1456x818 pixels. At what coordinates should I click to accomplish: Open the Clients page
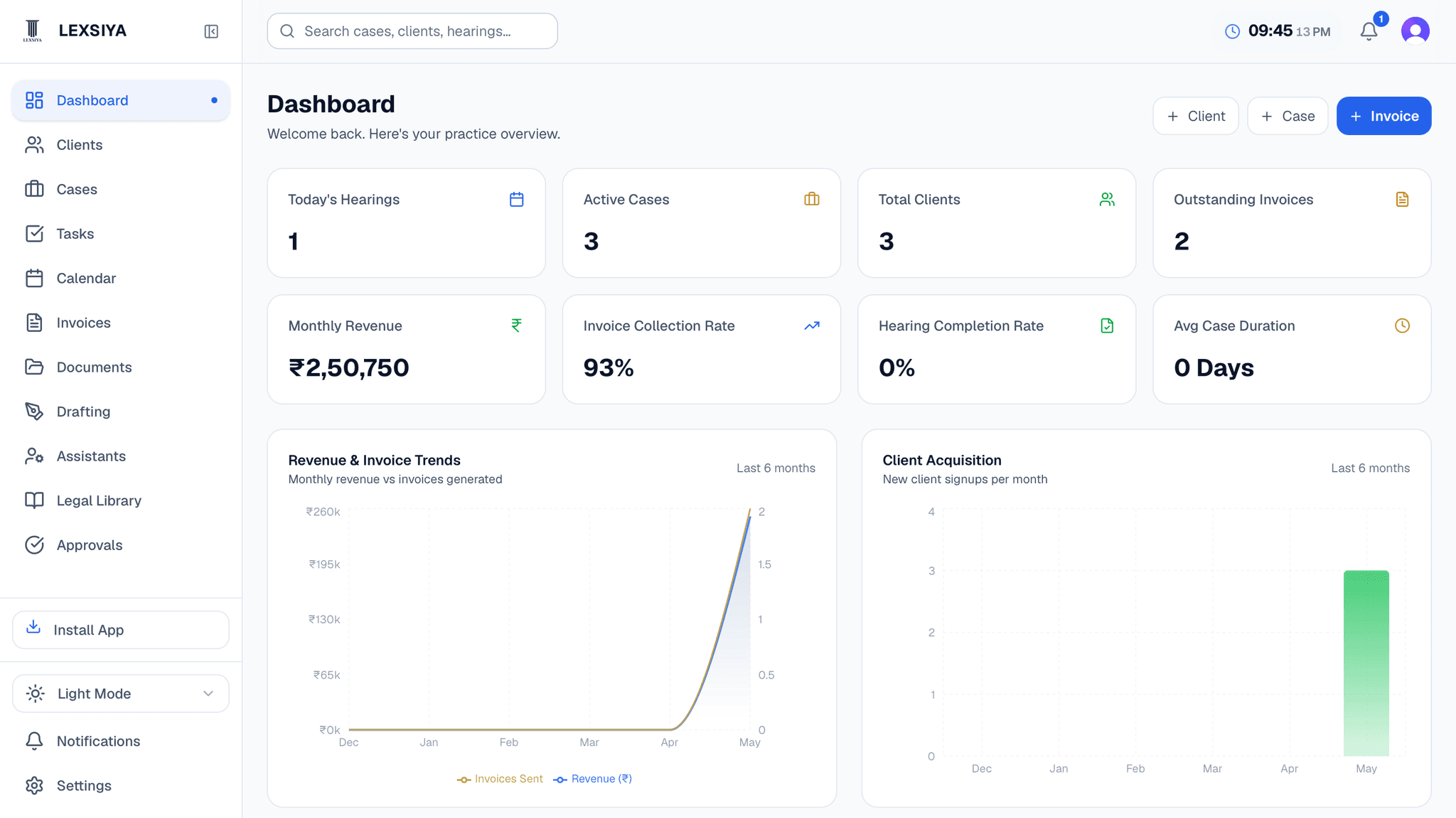click(121, 145)
